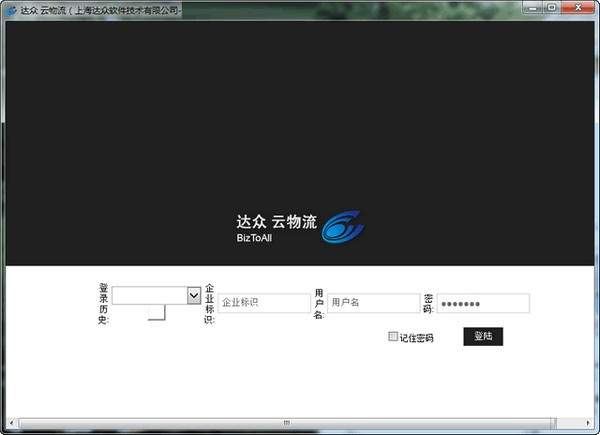Viewport: 600px width, 435px height.
Task: Maximize the 达众 云物流 window
Action: [551, 7]
